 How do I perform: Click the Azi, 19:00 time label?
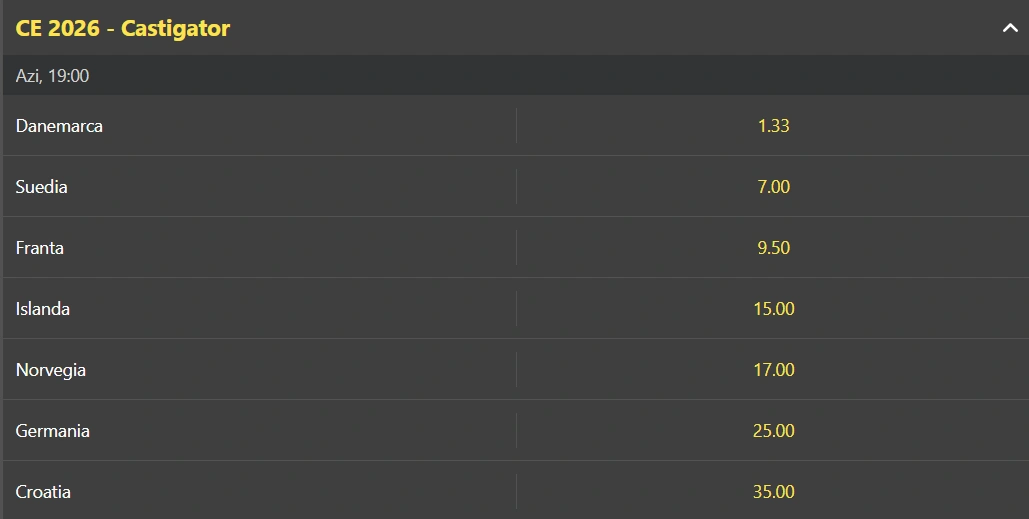pos(53,76)
